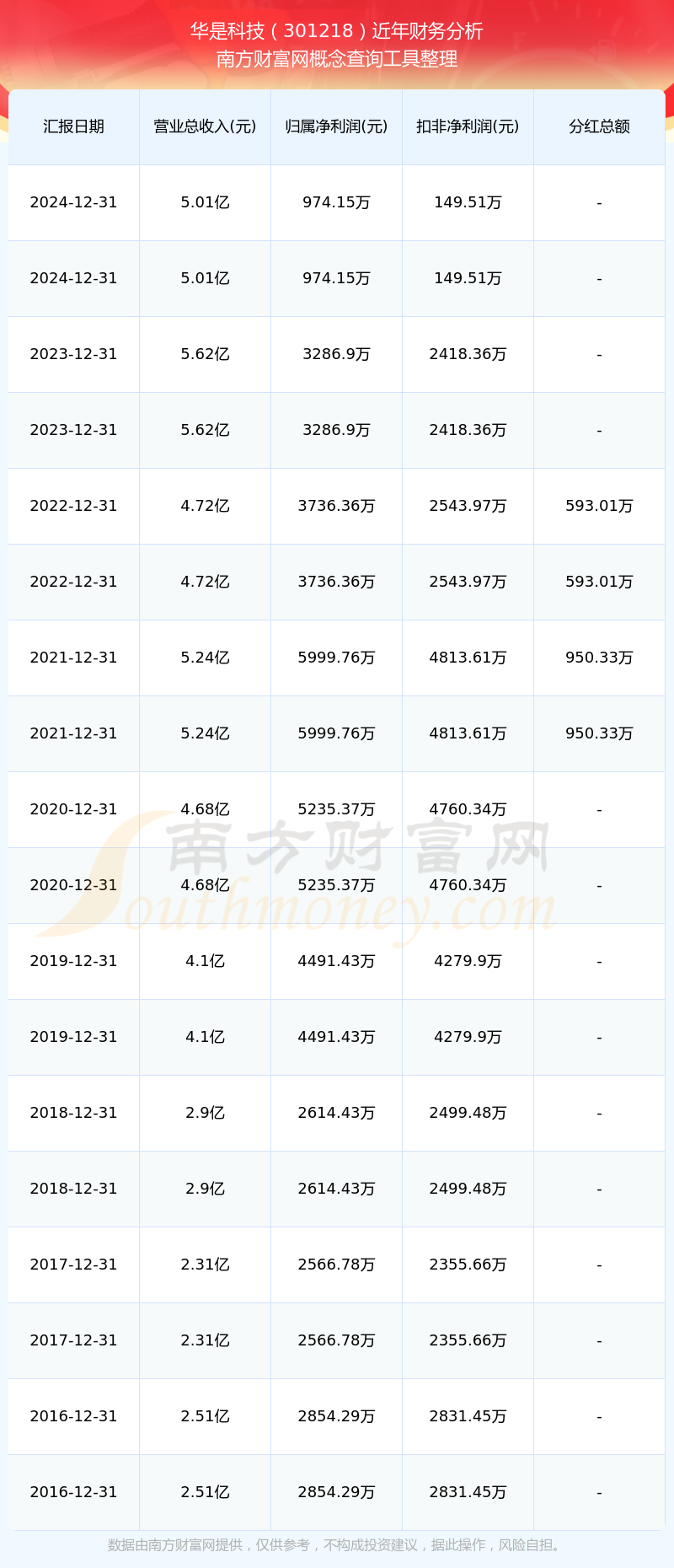Select the second 2499.48万 cell
This screenshot has height=1568, width=674.
(468, 1189)
